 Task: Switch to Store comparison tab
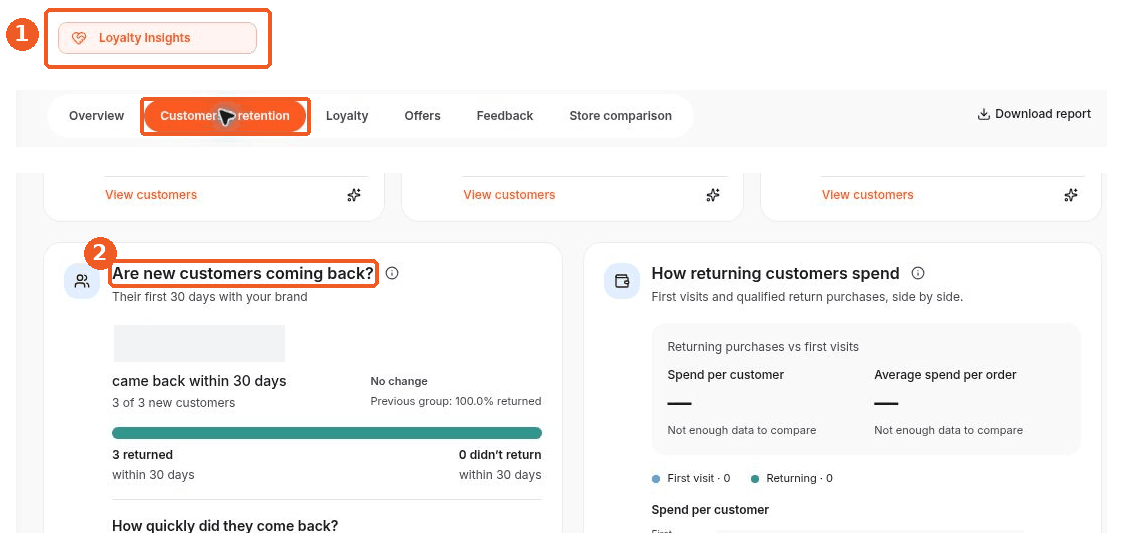(620, 116)
